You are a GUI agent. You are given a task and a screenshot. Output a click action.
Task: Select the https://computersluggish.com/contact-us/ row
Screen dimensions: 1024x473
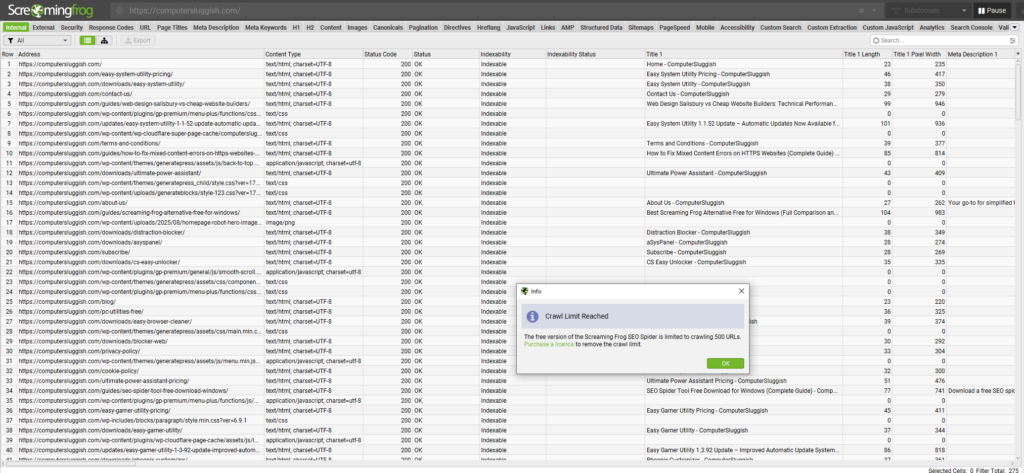click(140, 94)
